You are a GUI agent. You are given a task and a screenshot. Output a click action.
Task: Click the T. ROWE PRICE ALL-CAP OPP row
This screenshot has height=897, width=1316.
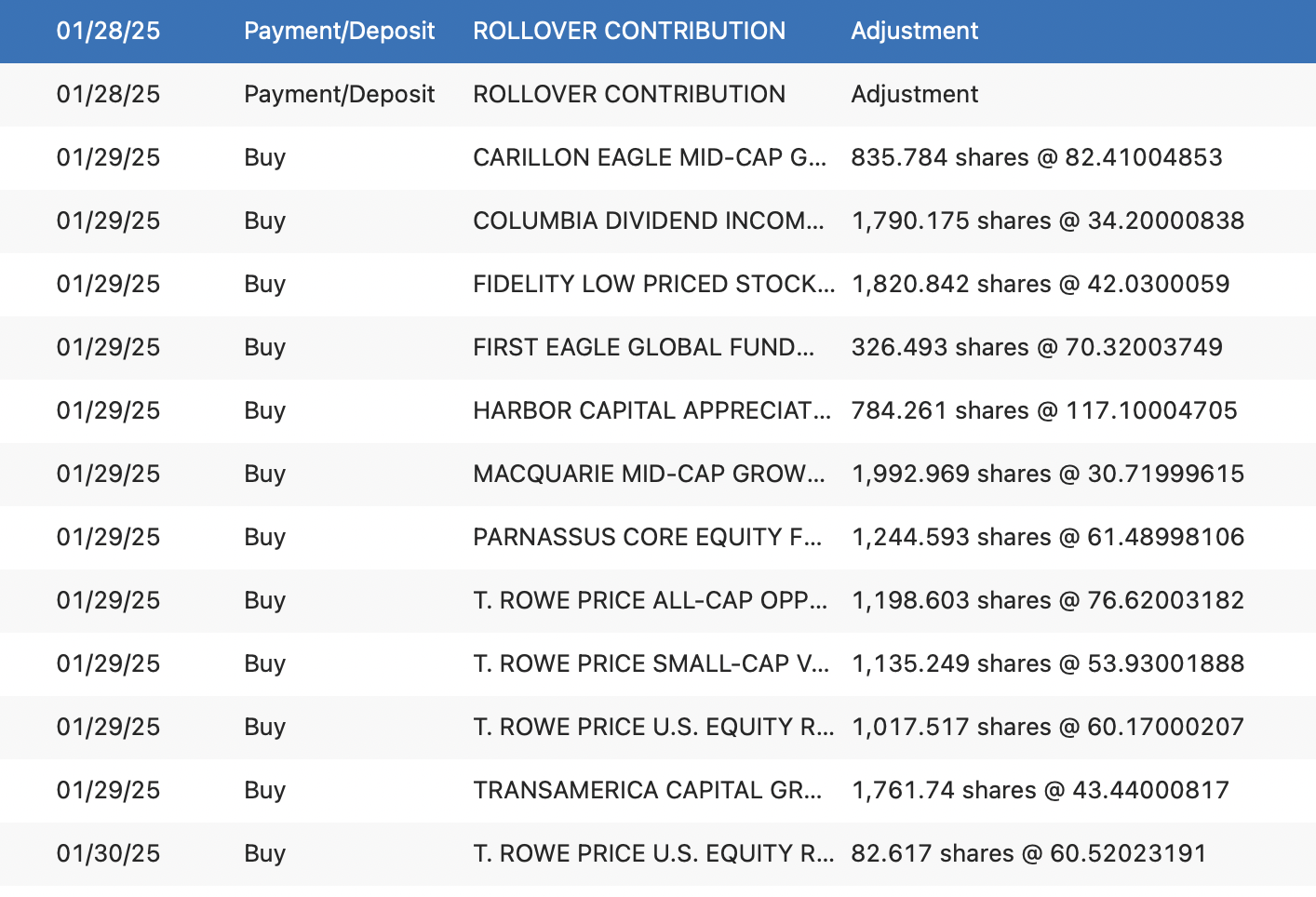point(658,601)
